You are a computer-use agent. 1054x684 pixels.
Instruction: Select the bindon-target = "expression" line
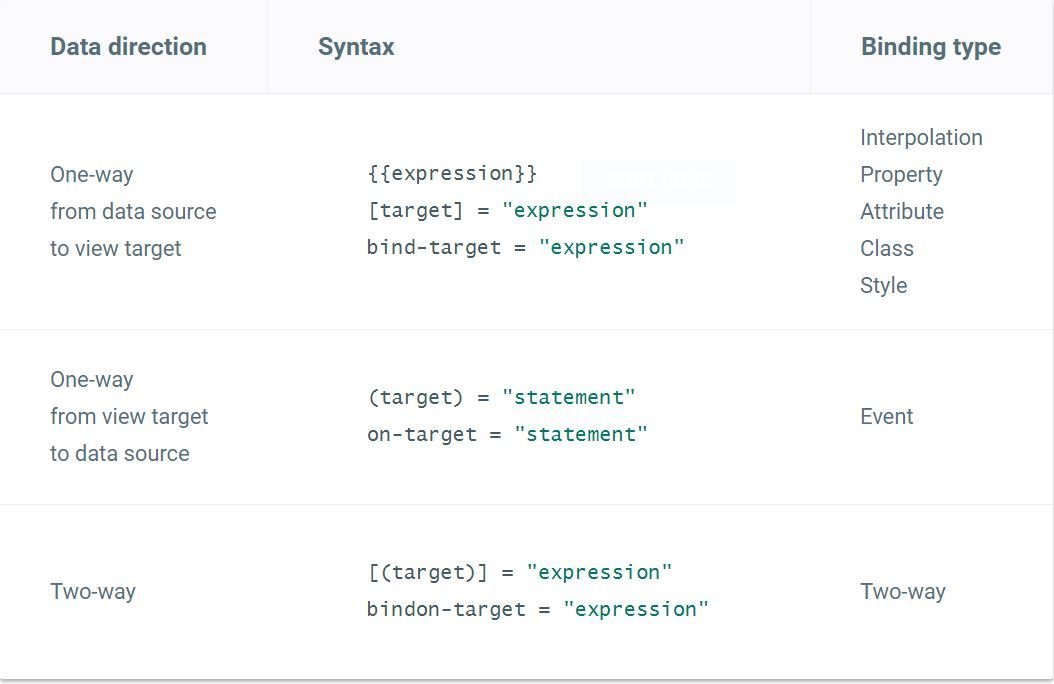537,610
